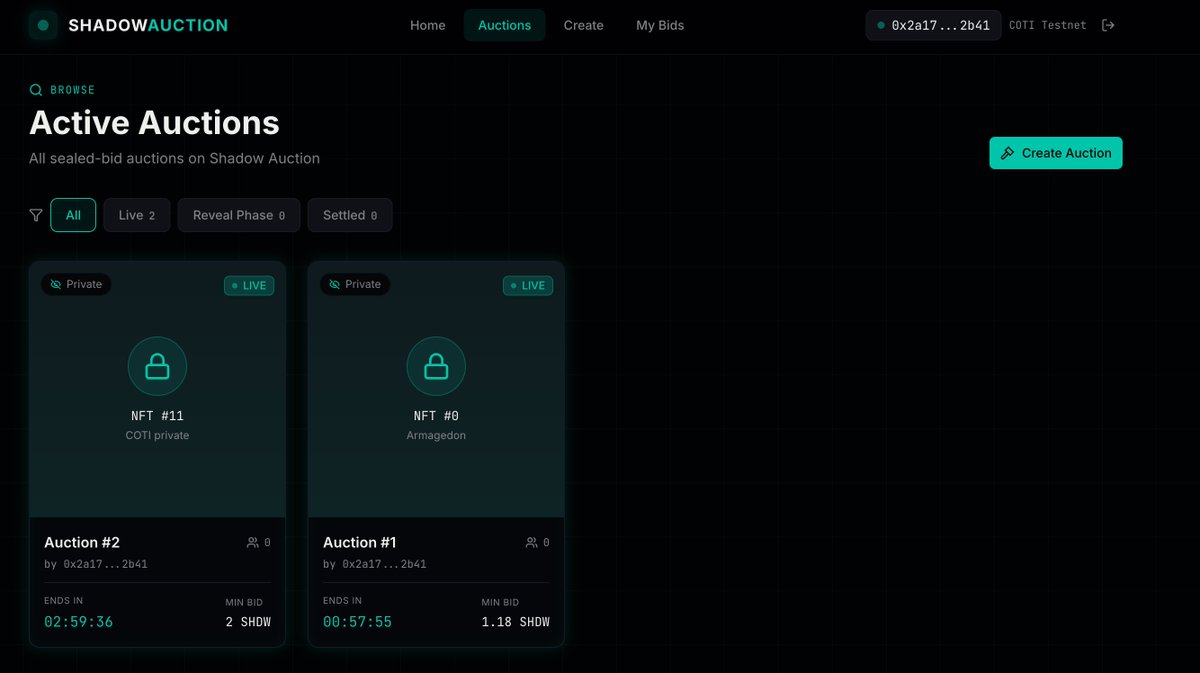Click the LIVE badge on Auction #2
The width and height of the screenshot is (1200, 673).
[249, 285]
